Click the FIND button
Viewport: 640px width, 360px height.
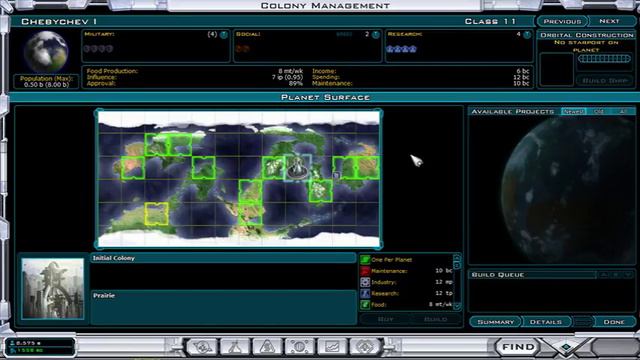[x=518, y=347]
